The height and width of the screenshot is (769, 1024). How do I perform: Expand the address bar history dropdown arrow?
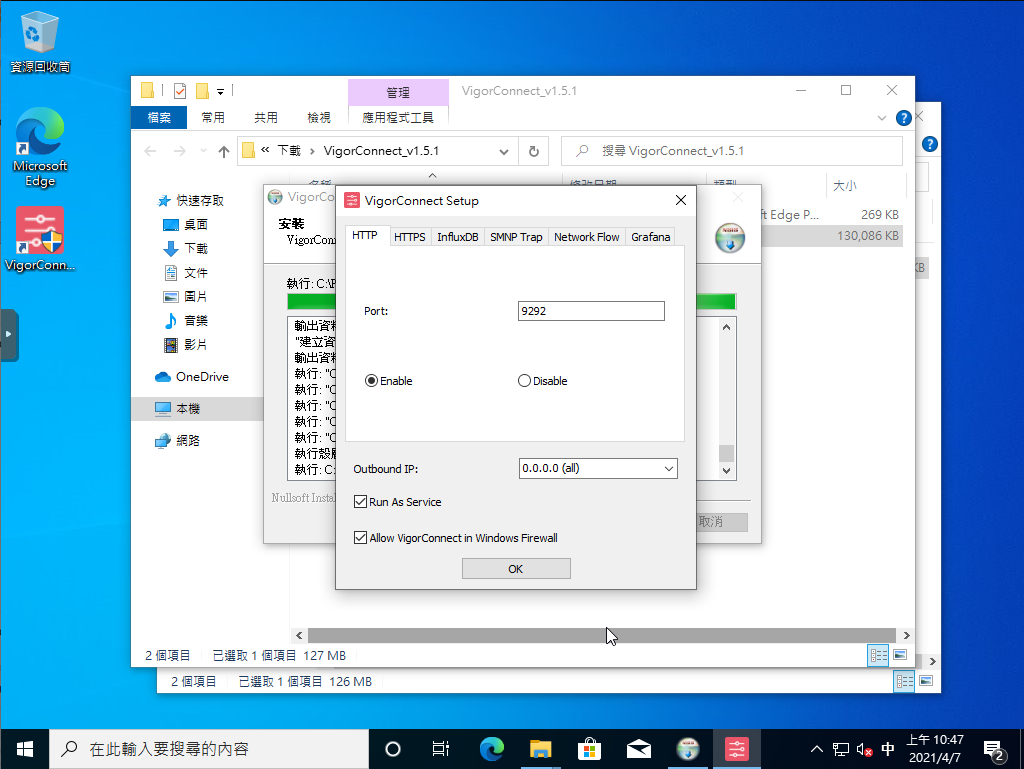click(x=505, y=151)
